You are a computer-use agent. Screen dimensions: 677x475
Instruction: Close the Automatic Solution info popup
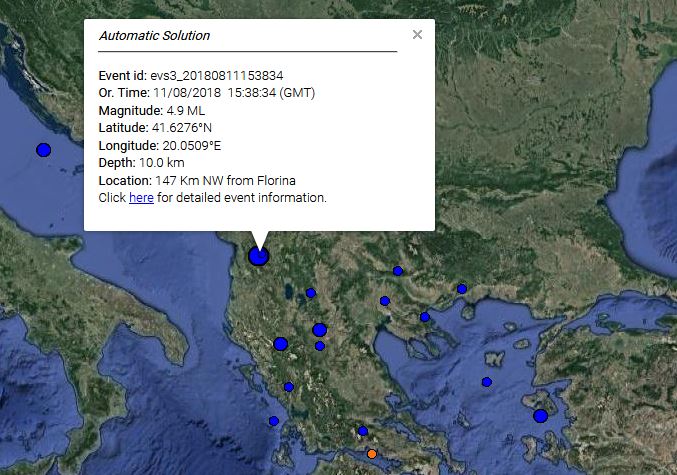tap(417, 35)
